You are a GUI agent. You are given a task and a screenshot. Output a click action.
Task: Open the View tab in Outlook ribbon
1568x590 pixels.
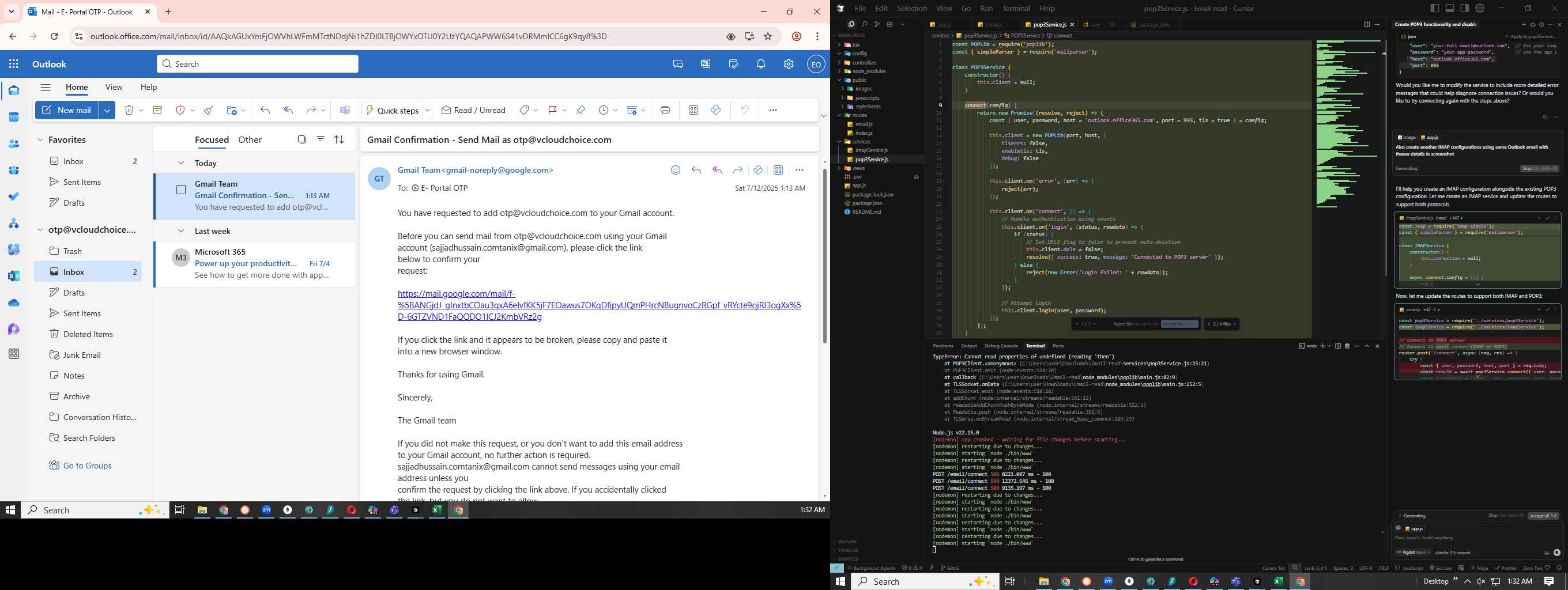coord(114,87)
